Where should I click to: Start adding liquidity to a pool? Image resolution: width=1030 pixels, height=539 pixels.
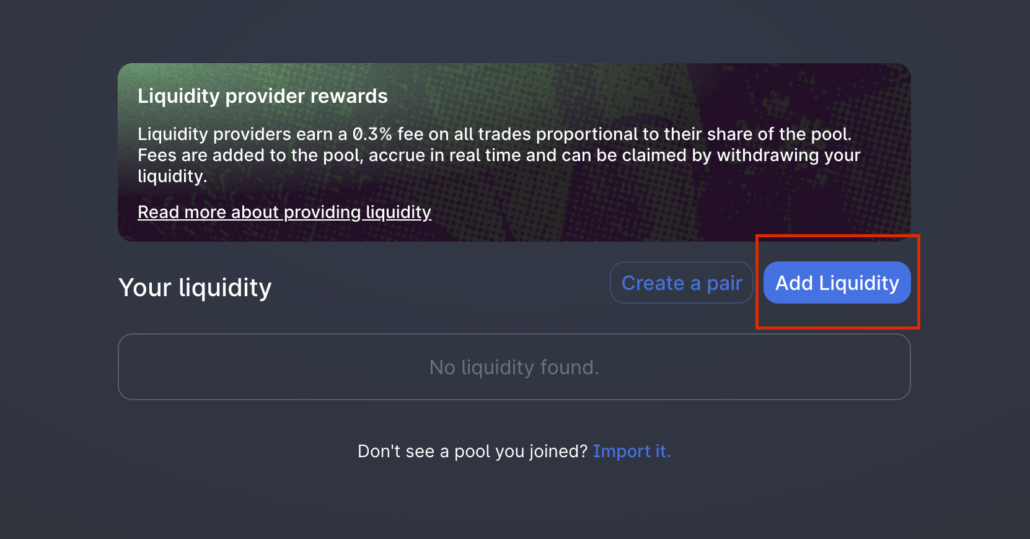837,283
